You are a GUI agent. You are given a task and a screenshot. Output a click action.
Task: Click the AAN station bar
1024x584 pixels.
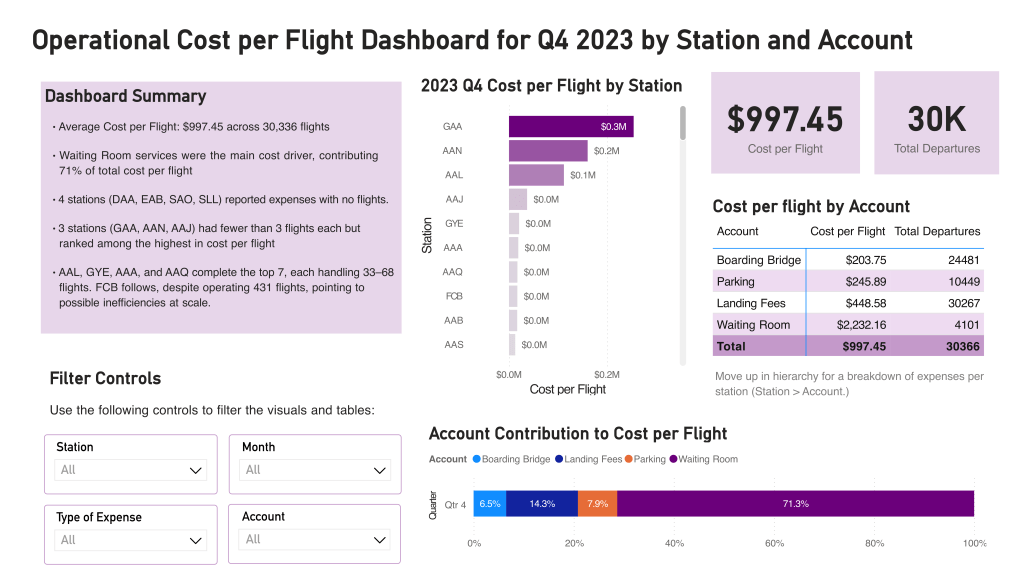pos(547,151)
